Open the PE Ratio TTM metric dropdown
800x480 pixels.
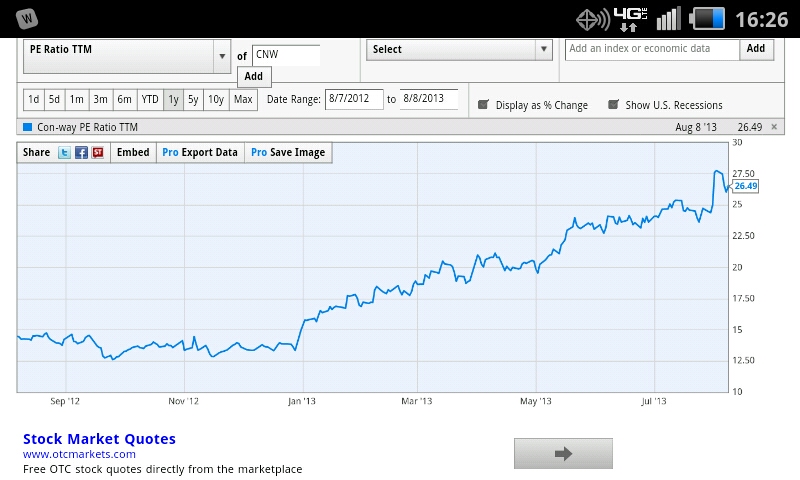pyautogui.click(x=127, y=56)
